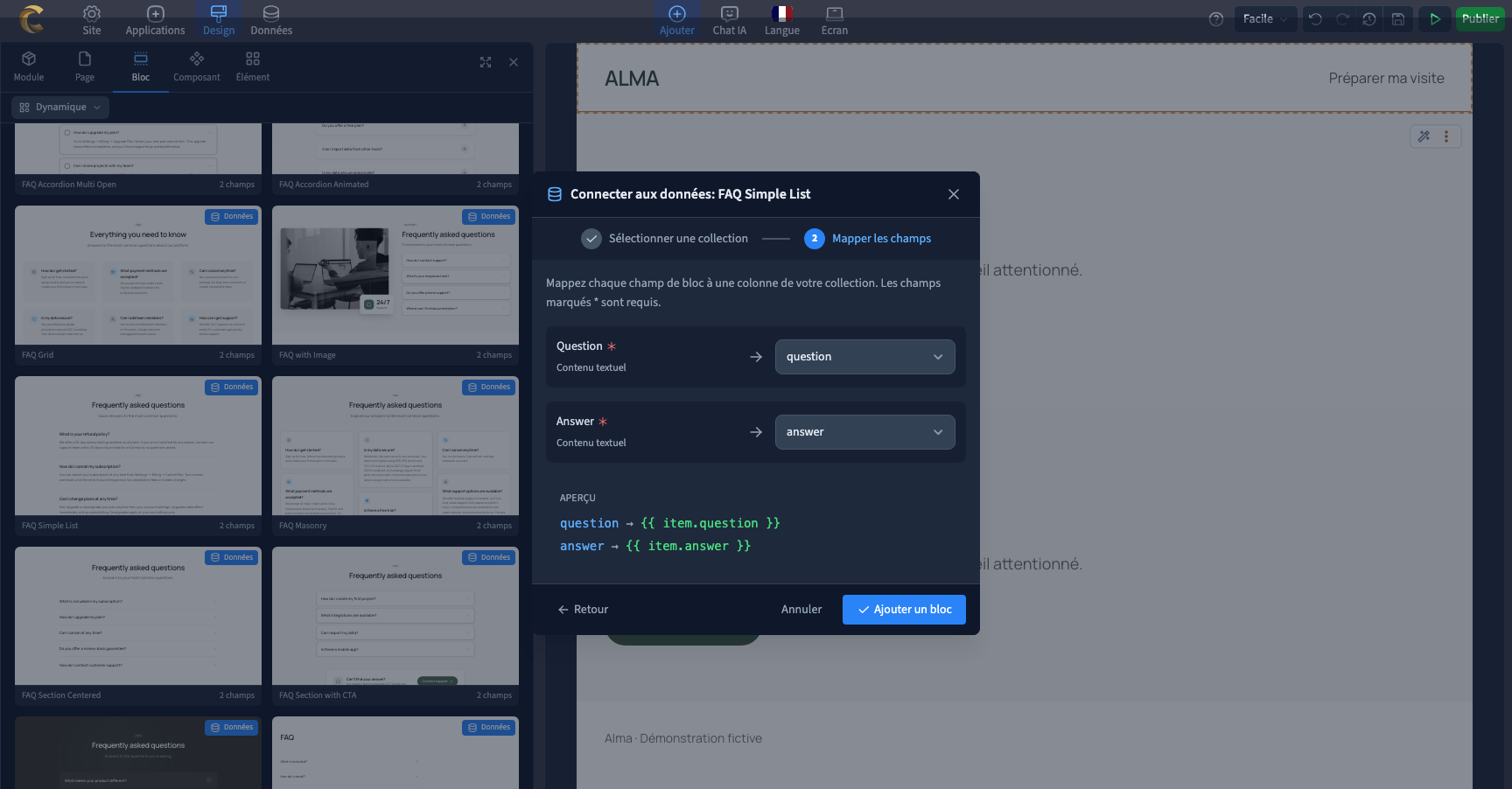Click the Ajouter plus icon
The height and width of the screenshot is (789, 1512).
click(x=677, y=14)
